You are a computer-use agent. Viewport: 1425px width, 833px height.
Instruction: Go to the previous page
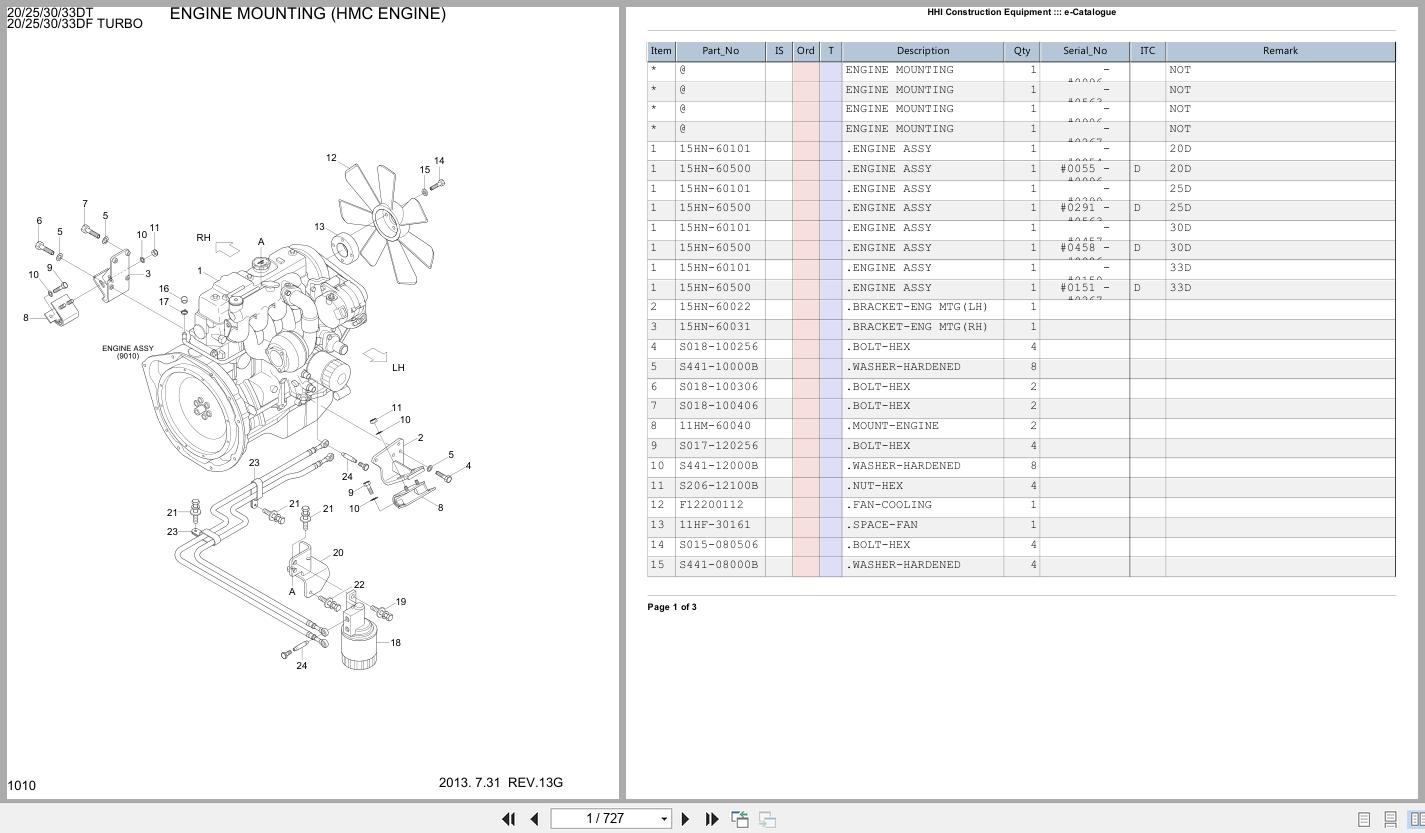(534, 819)
